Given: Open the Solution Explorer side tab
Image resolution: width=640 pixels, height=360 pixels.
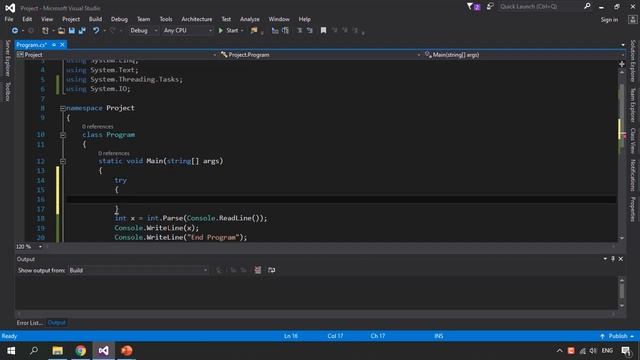Looking at the screenshot, I should pos(633,61).
